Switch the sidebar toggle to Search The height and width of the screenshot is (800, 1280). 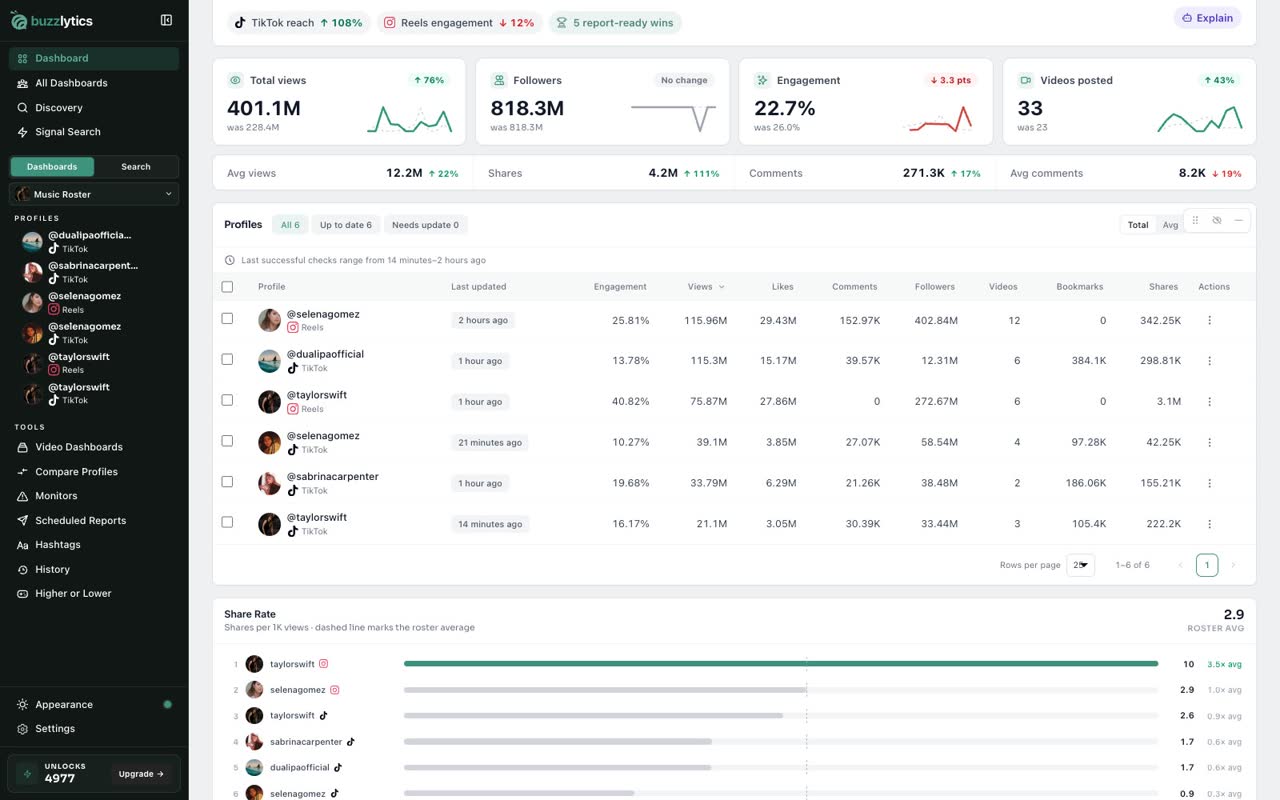[136, 167]
